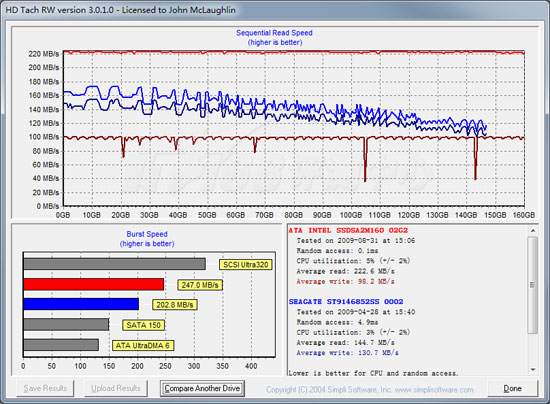The height and width of the screenshot is (404, 550).
Task: Click the Upload Results button
Action: pyautogui.click(x=116, y=389)
